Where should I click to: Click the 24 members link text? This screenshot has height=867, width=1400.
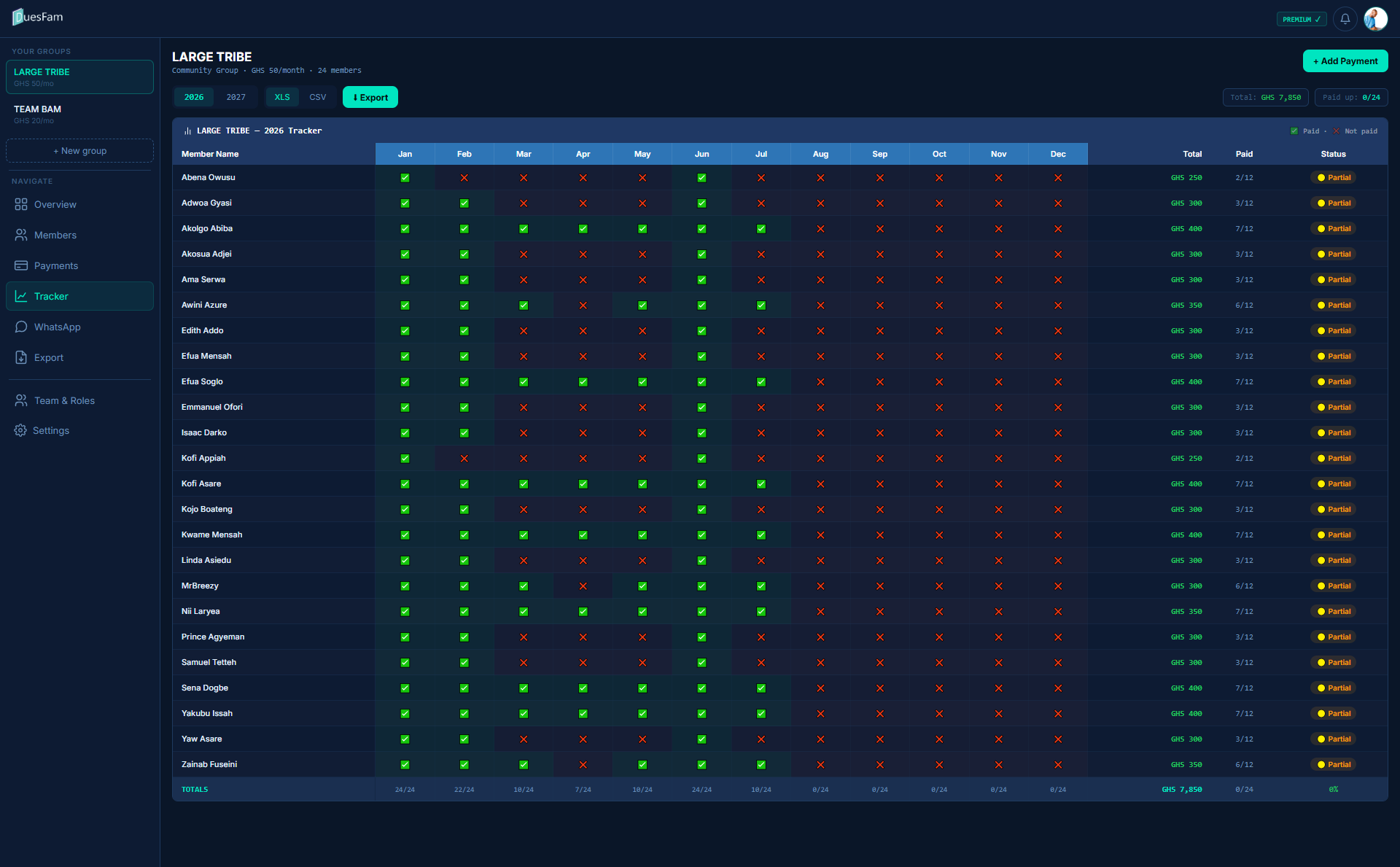pyautogui.click(x=339, y=71)
